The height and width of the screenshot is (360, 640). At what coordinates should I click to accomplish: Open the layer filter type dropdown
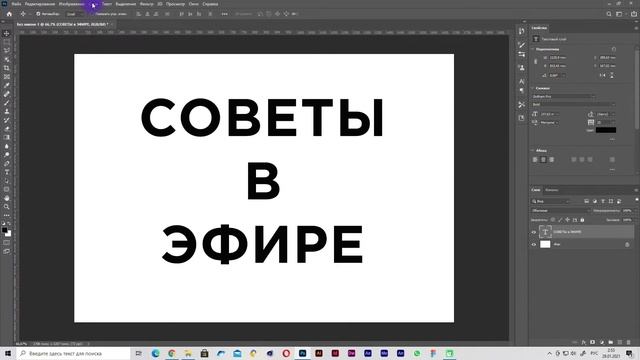pyautogui.click(x=551, y=201)
